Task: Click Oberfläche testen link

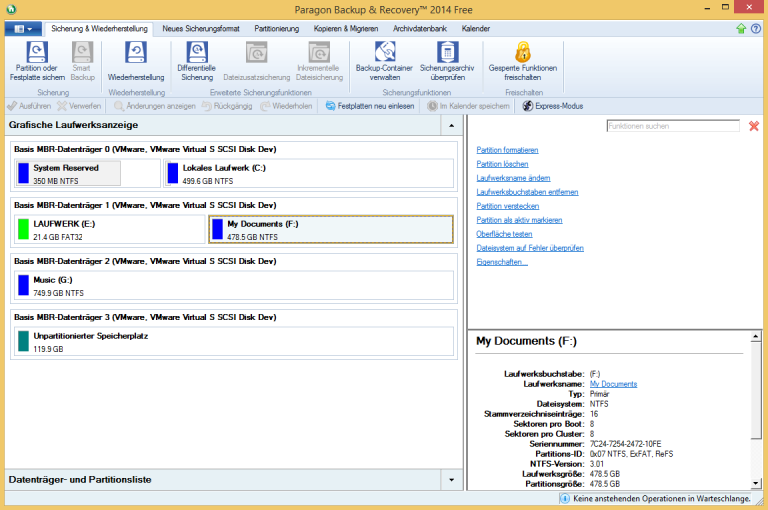Action: (504, 234)
